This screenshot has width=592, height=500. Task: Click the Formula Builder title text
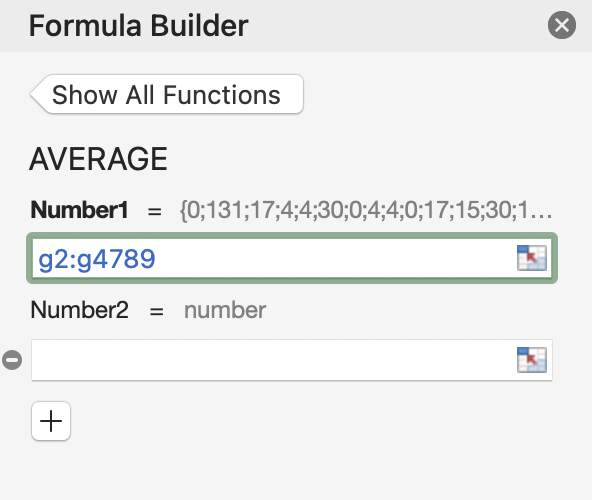click(x=139, y=26)
